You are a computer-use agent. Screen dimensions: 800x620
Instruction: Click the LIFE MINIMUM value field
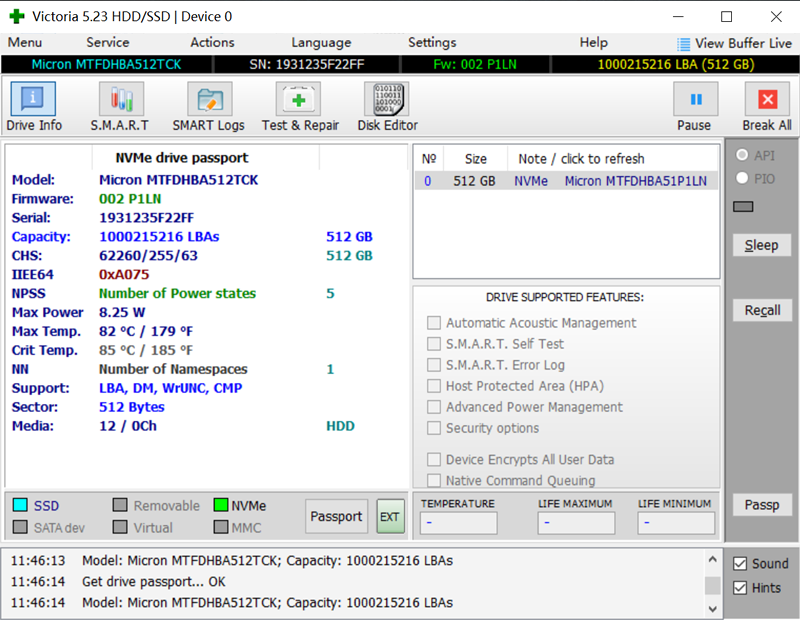tap(676, 523)
